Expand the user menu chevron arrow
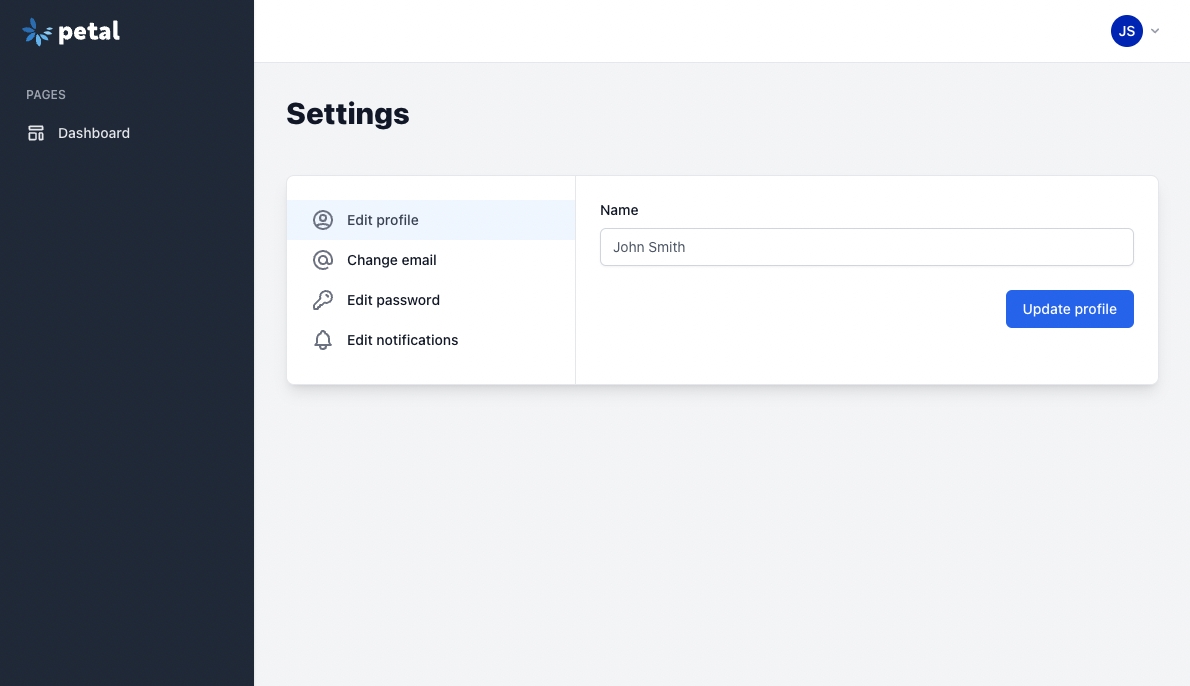Screen dimensions: 1190x686 (x=1155, y=31)
